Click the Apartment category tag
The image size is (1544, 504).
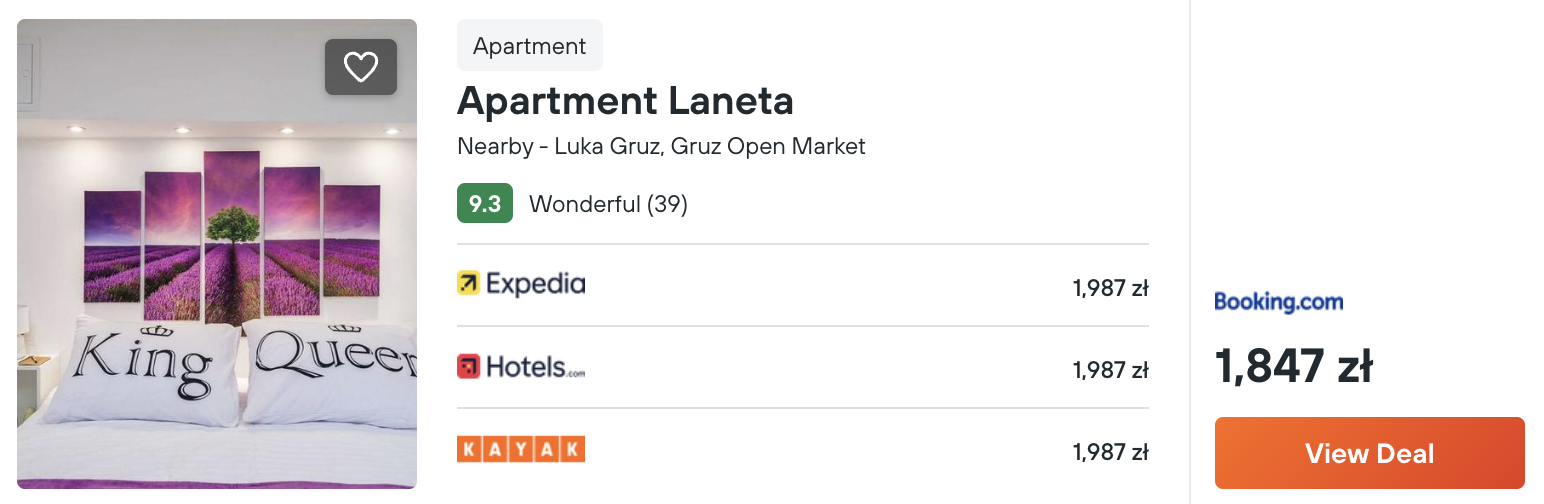[x=530, y=46]
